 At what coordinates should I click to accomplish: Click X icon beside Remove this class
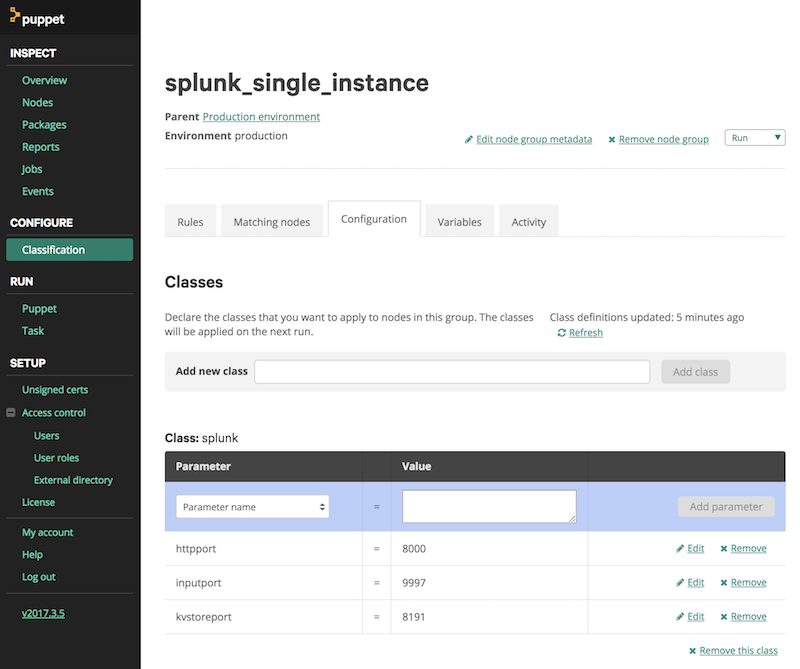click(x=692, y=651)
